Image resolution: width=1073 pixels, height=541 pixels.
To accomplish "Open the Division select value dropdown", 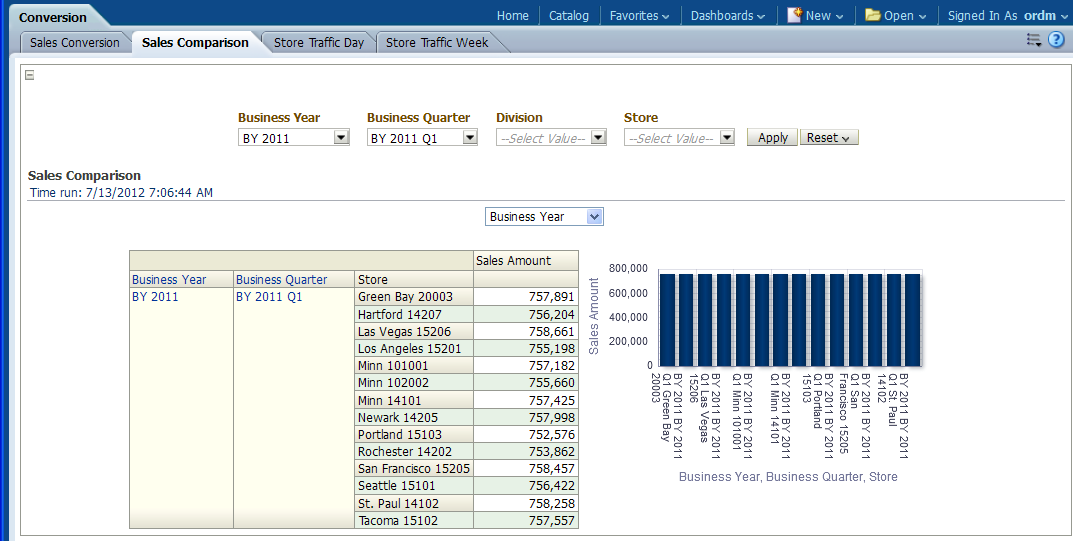I will (598, 138).
